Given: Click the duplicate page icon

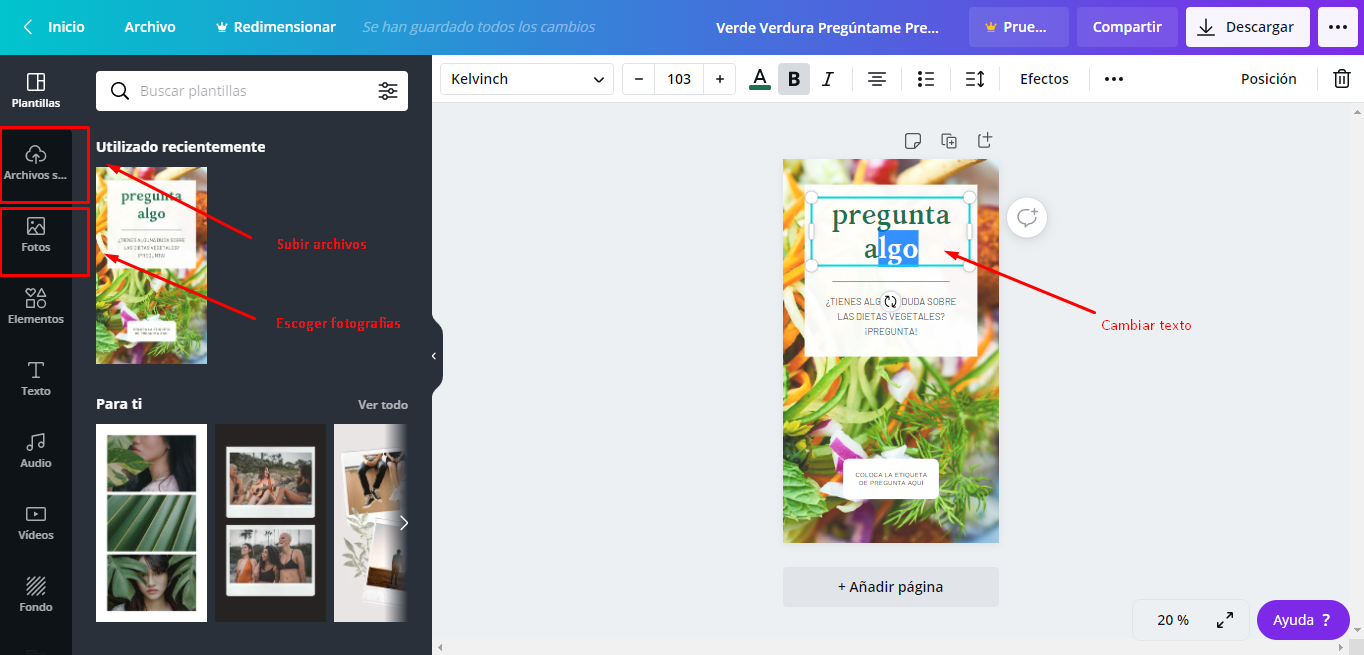Looking at the screenshot, I should coord(949,141).
